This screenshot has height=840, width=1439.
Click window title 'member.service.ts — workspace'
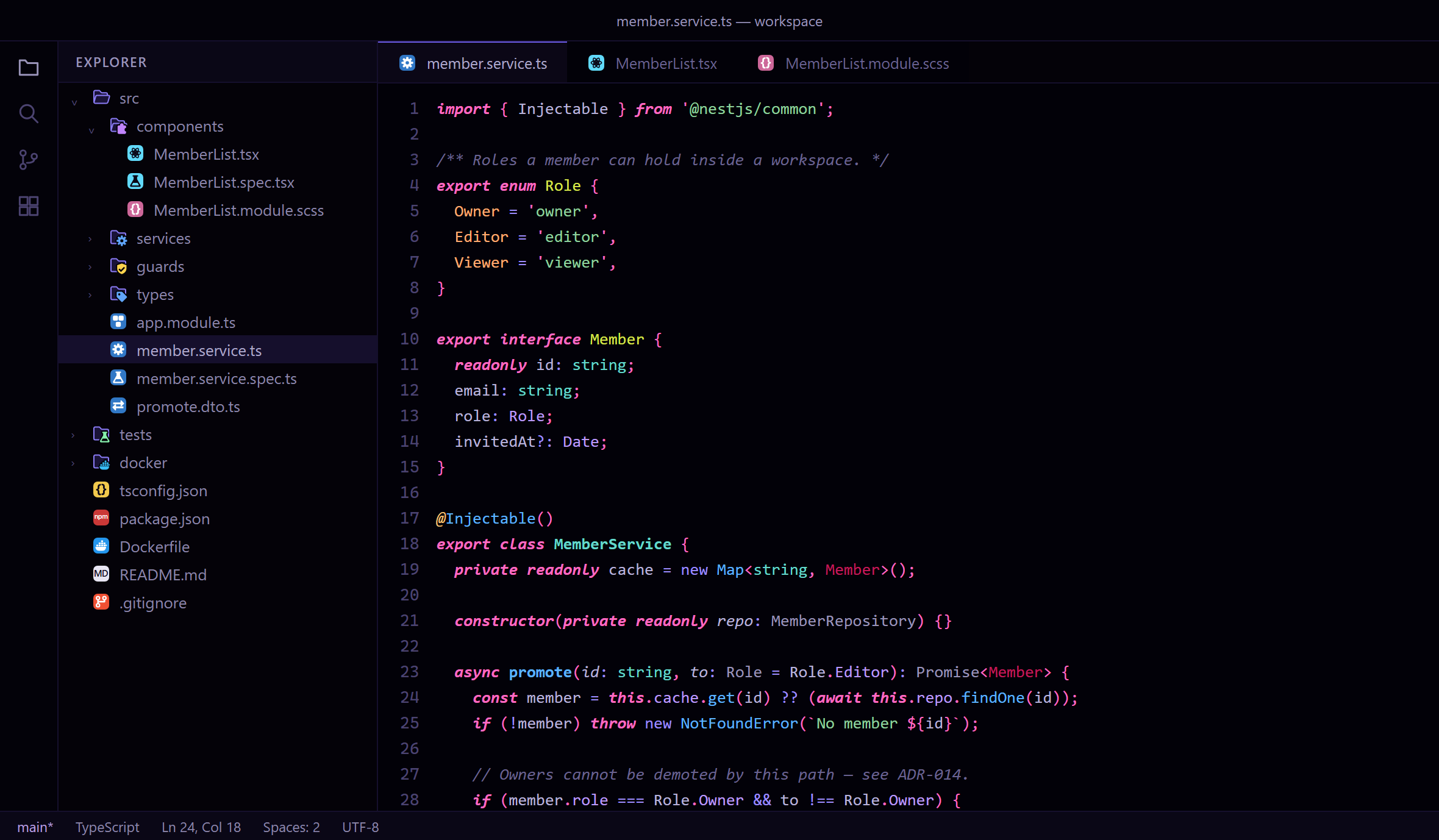(719, 21)
